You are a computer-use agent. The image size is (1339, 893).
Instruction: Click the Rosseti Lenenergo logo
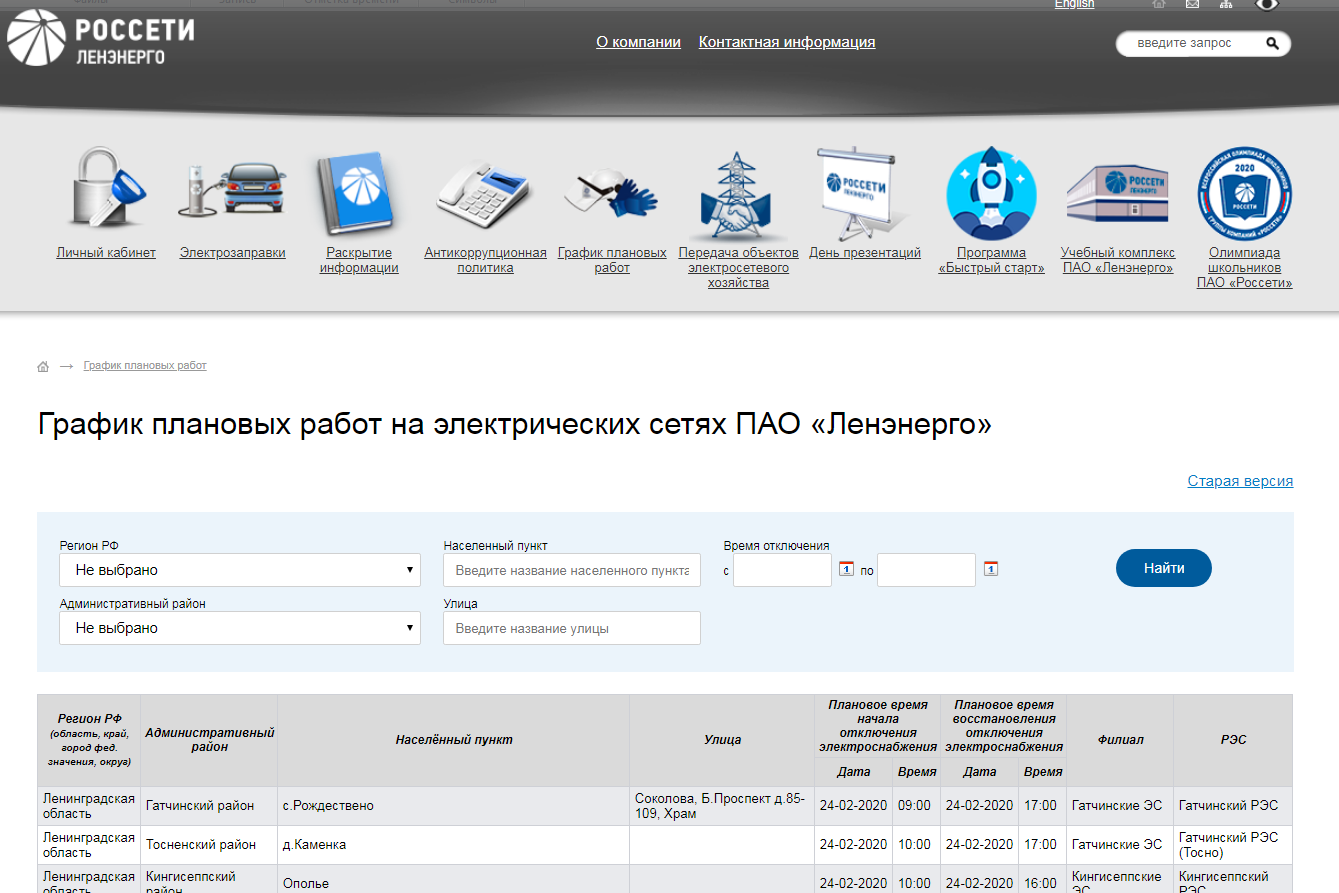[100, 40]
